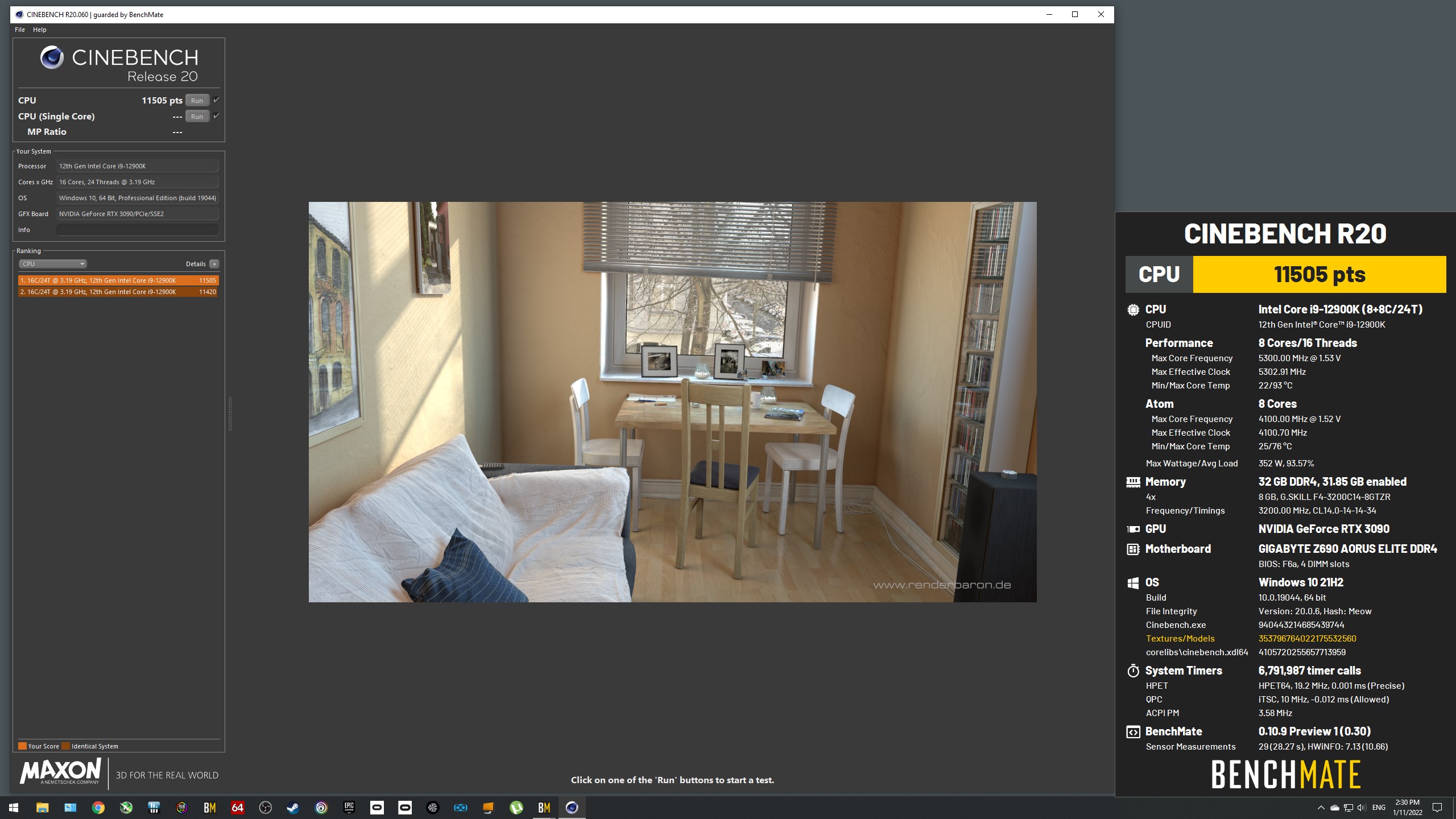Image resolution: width=1456 pixels, height=819 pixels.
Task: Expand the ranking Details arrow
Action: coord(214,264)
